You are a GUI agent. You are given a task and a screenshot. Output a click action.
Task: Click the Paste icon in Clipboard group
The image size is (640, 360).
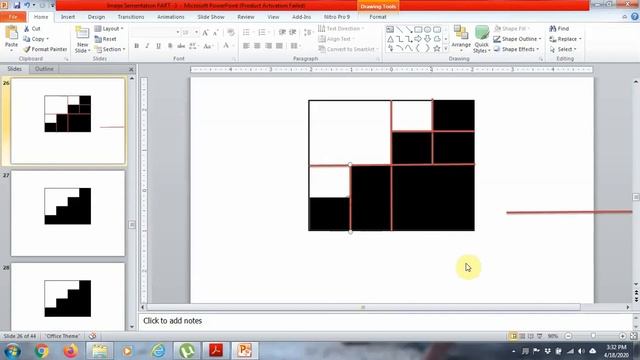tap(11, 33)
